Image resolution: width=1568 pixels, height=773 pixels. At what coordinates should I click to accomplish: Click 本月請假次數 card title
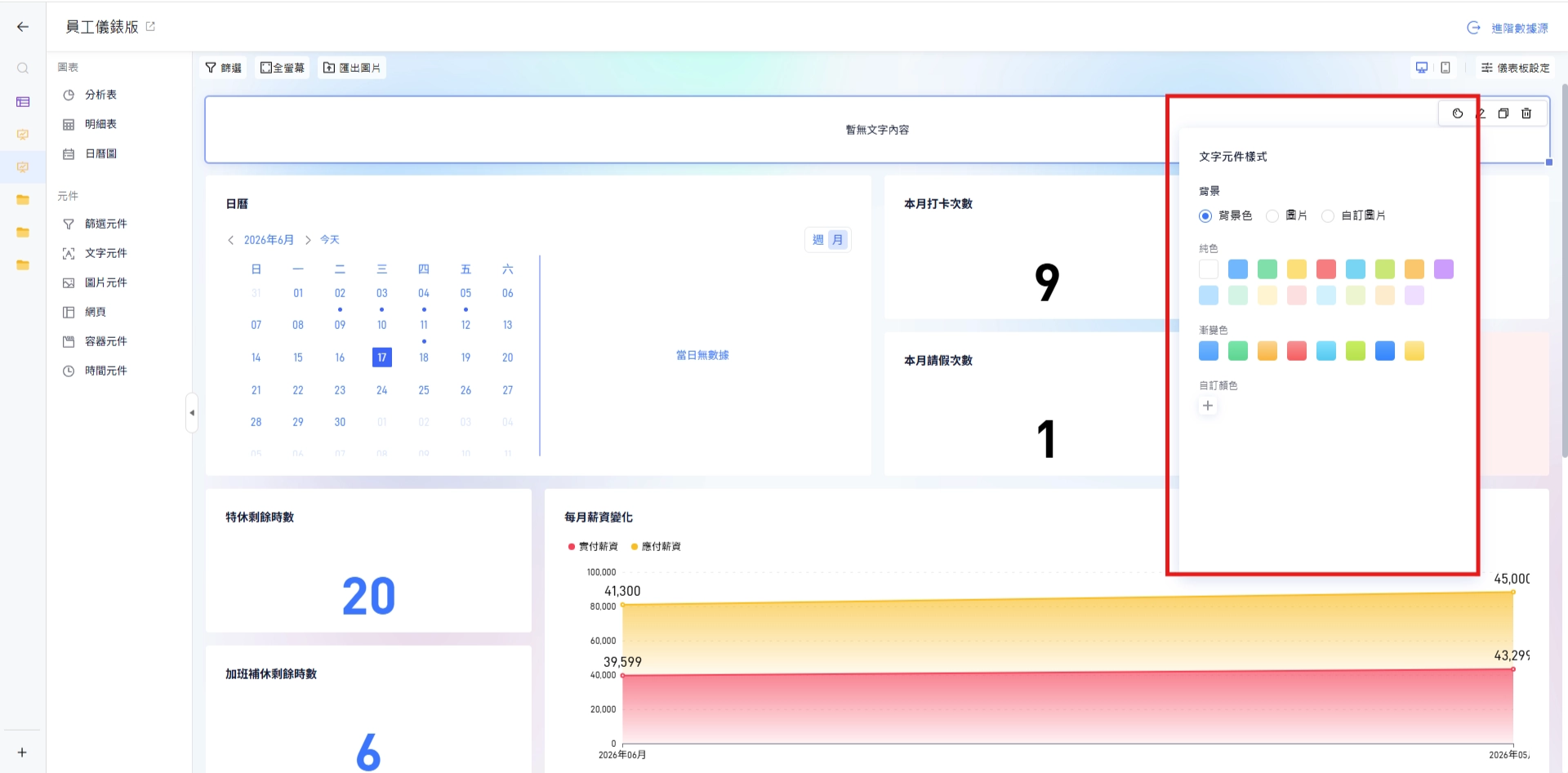coord(938,361)
